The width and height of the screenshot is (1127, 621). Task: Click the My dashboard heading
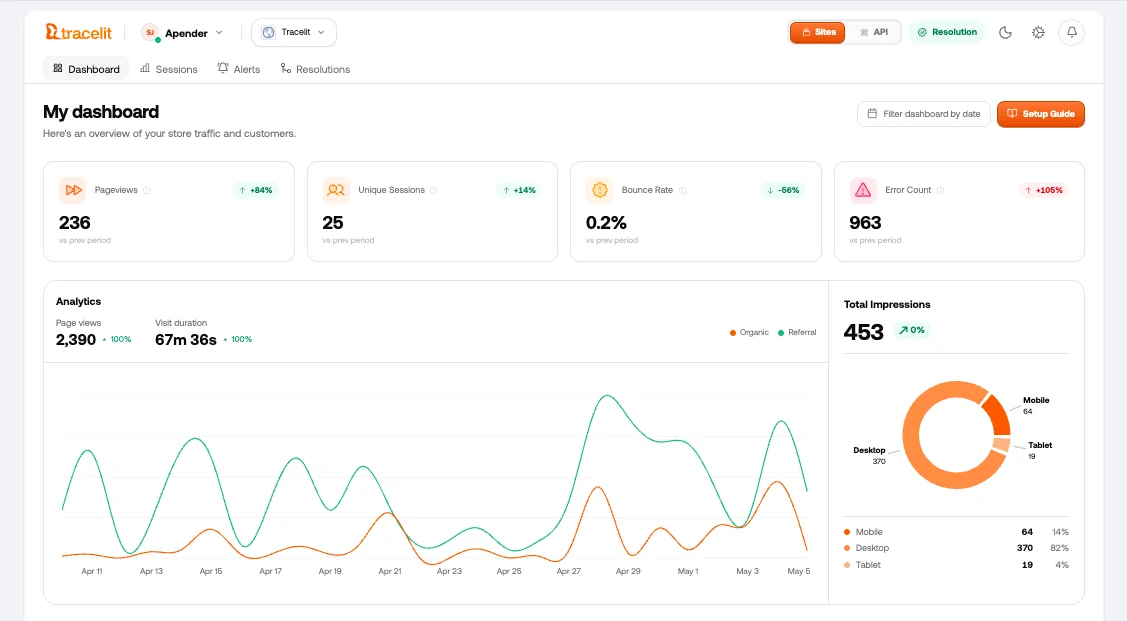coord(101,112)
